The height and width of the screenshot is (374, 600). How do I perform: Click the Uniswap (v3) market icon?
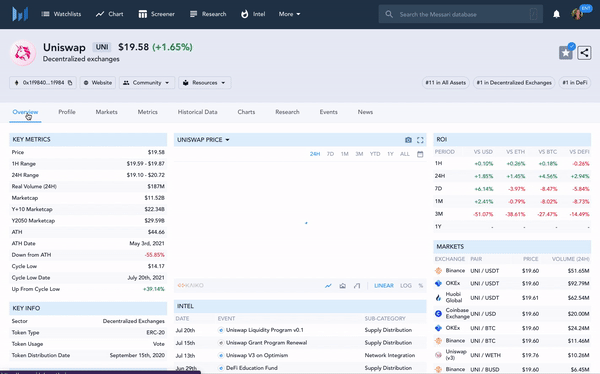click(x=439, y=355)
